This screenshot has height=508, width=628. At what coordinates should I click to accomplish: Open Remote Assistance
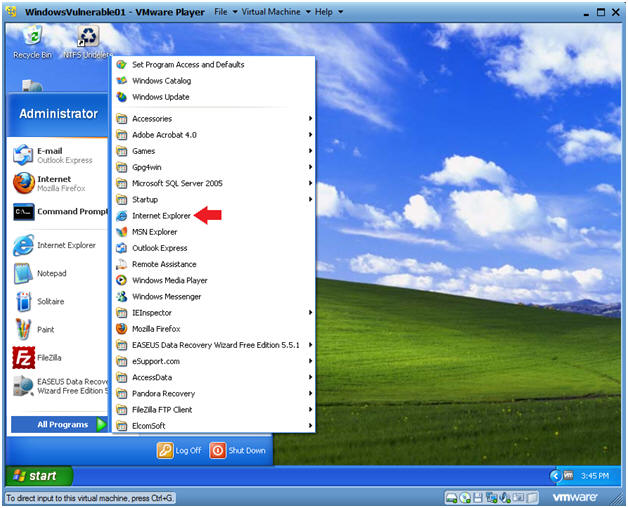[214, 264]
